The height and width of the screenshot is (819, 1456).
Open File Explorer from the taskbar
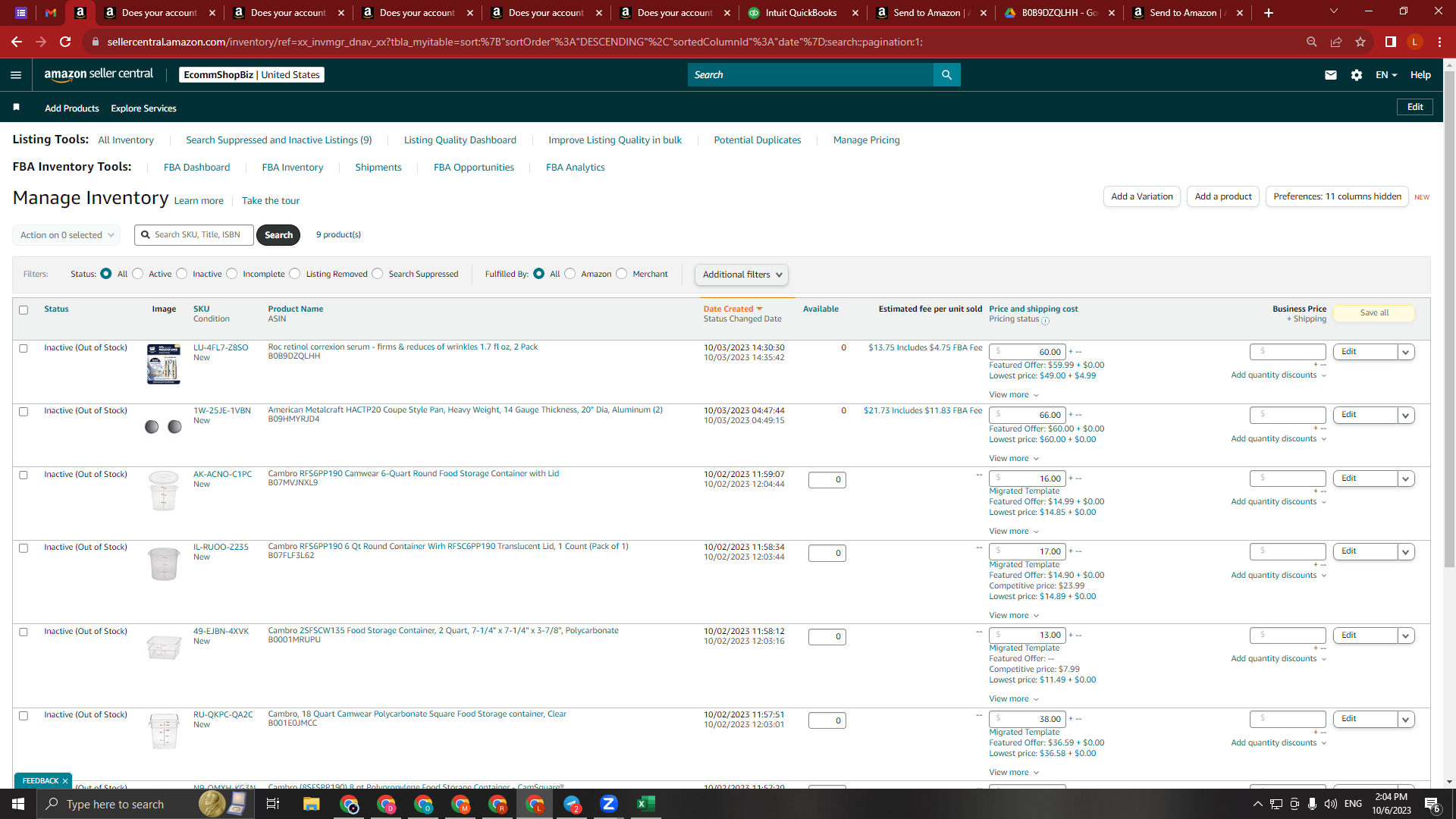(312, 804)
